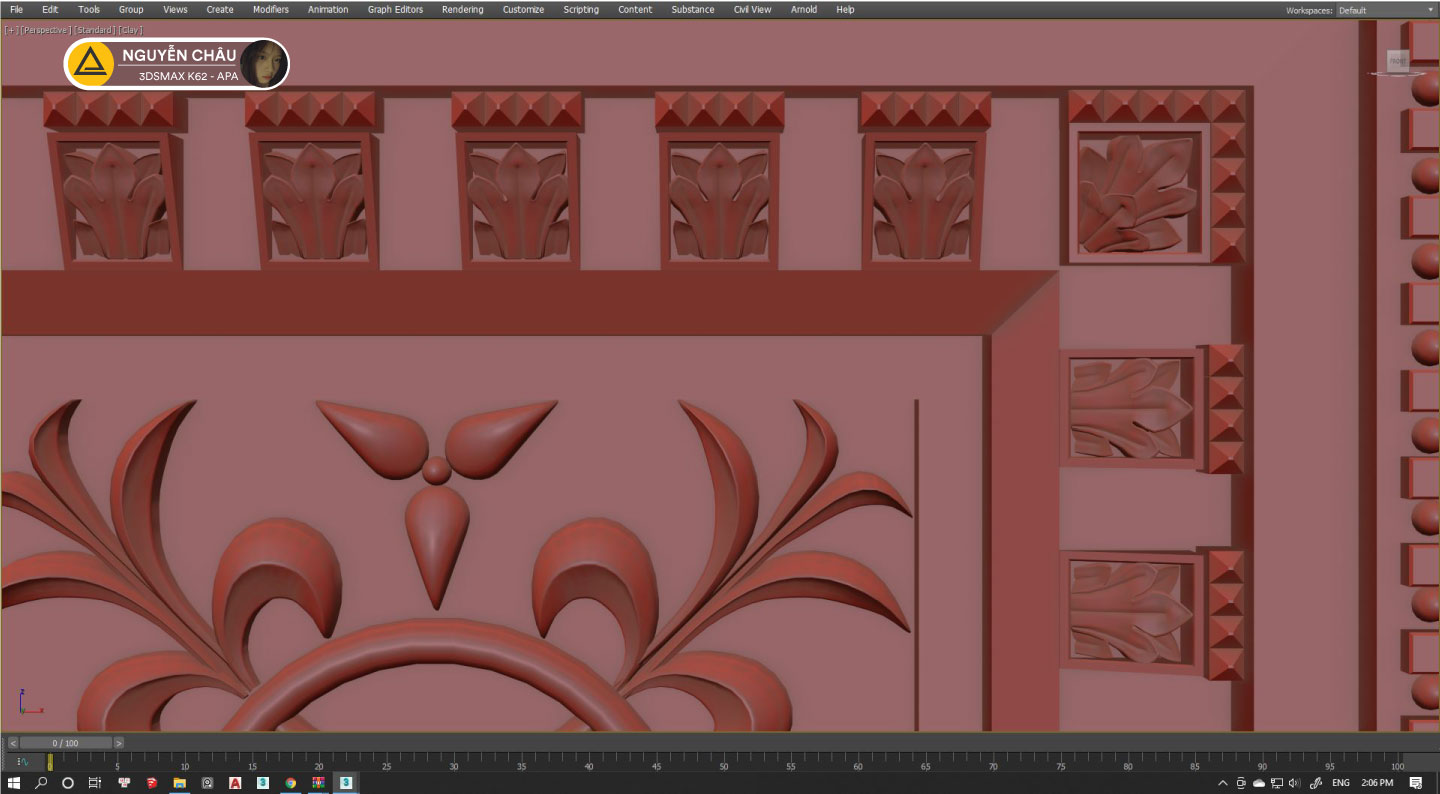The width and height of the screenshot is (1440, 794).
Task: Step to previous frame with left arrow button
Action: tap(13, 743)
